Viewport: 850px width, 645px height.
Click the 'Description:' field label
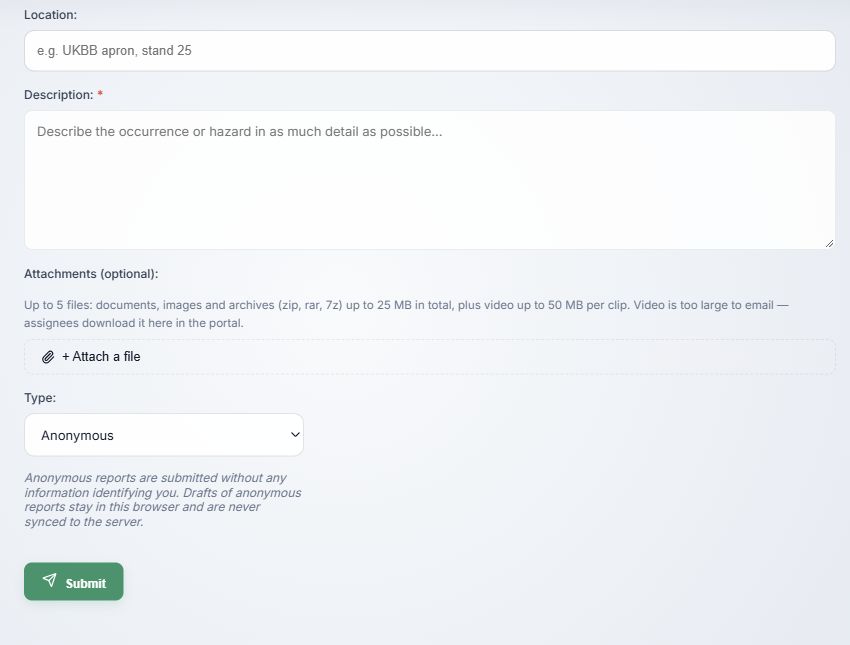click(59, 95)
